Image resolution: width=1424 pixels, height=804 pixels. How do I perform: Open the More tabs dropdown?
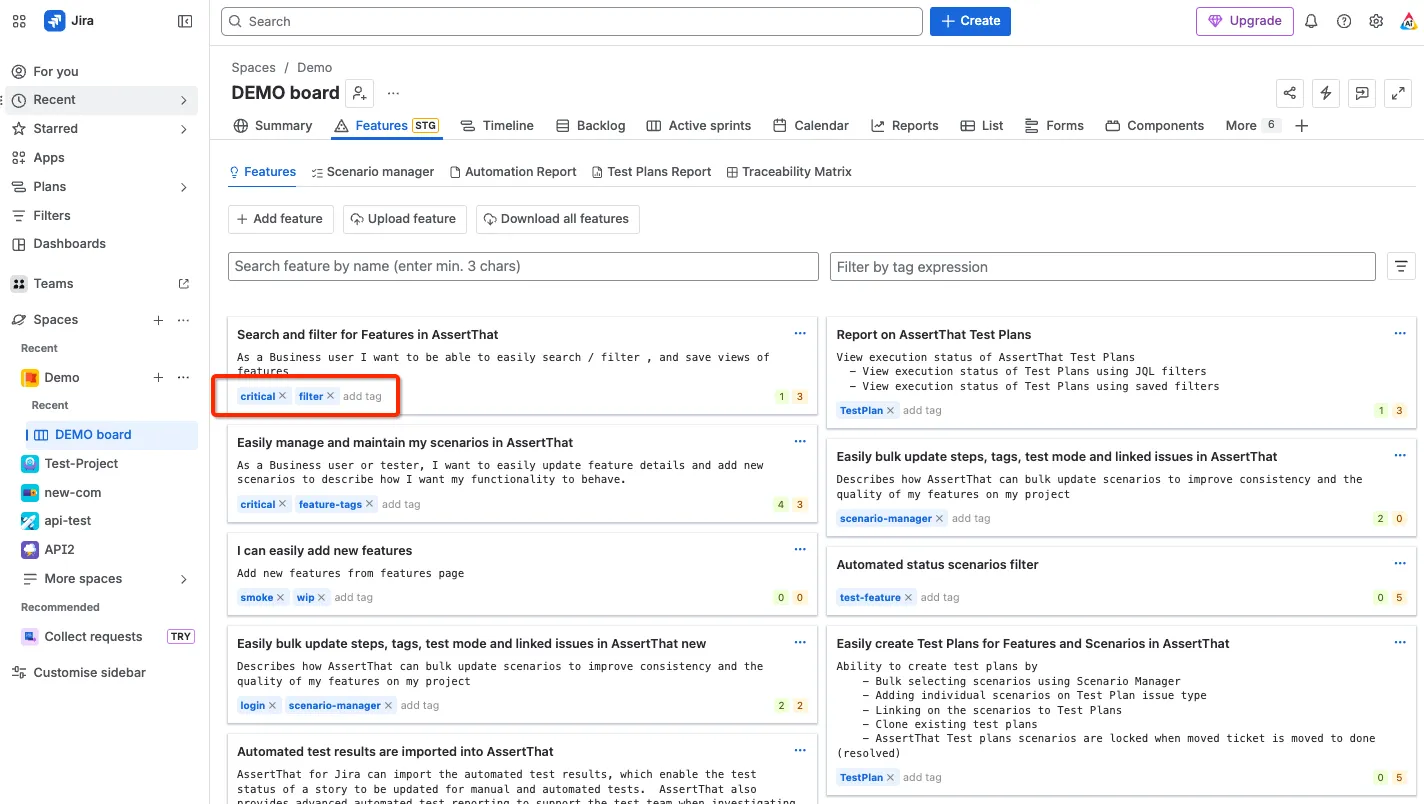coord(1252,125)
